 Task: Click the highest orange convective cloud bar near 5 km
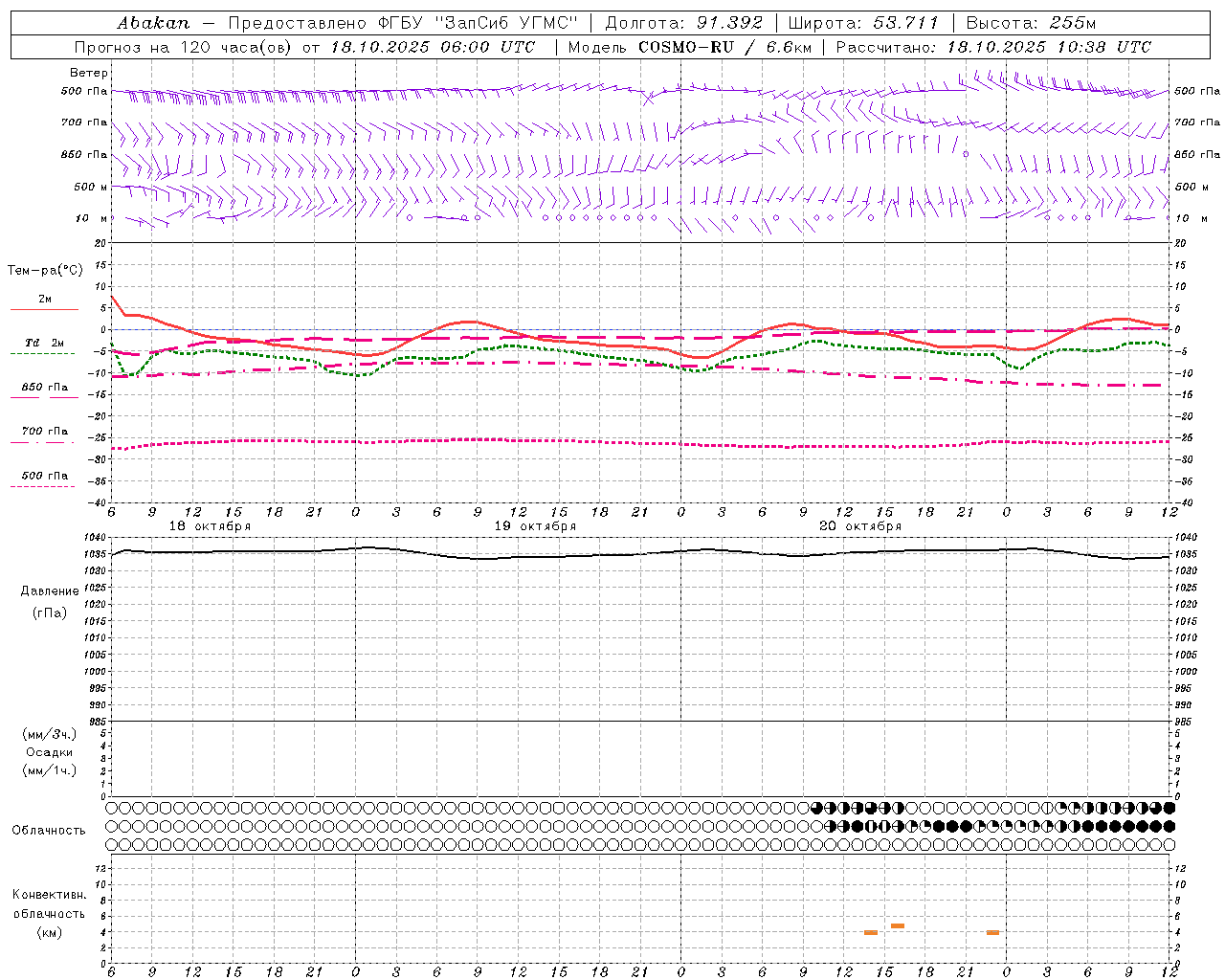898,925
